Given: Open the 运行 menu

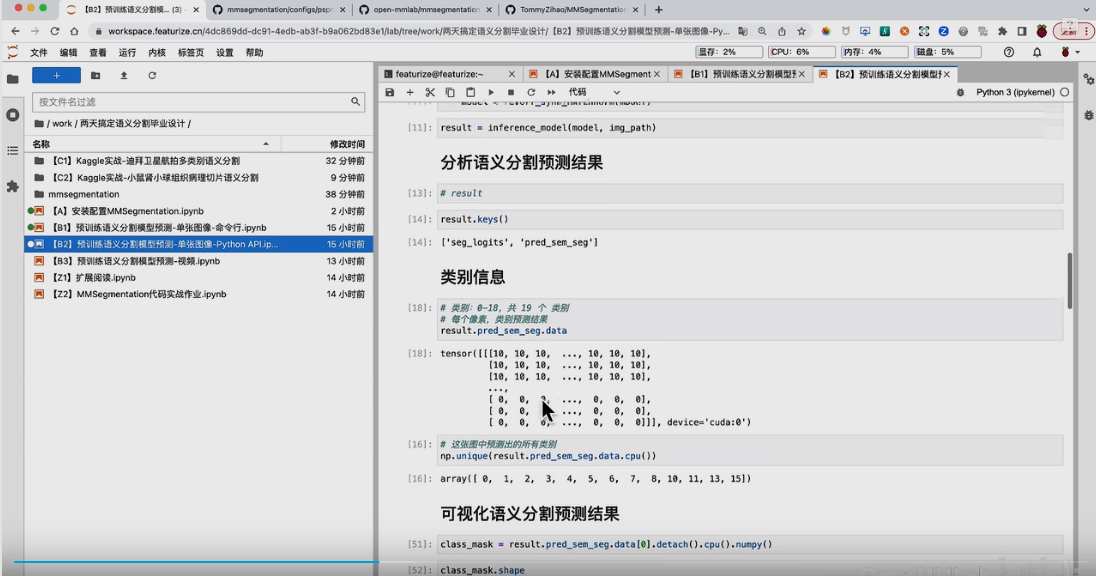Looking at the screenshot, I should pyautogui.click(x=127, y=52).
